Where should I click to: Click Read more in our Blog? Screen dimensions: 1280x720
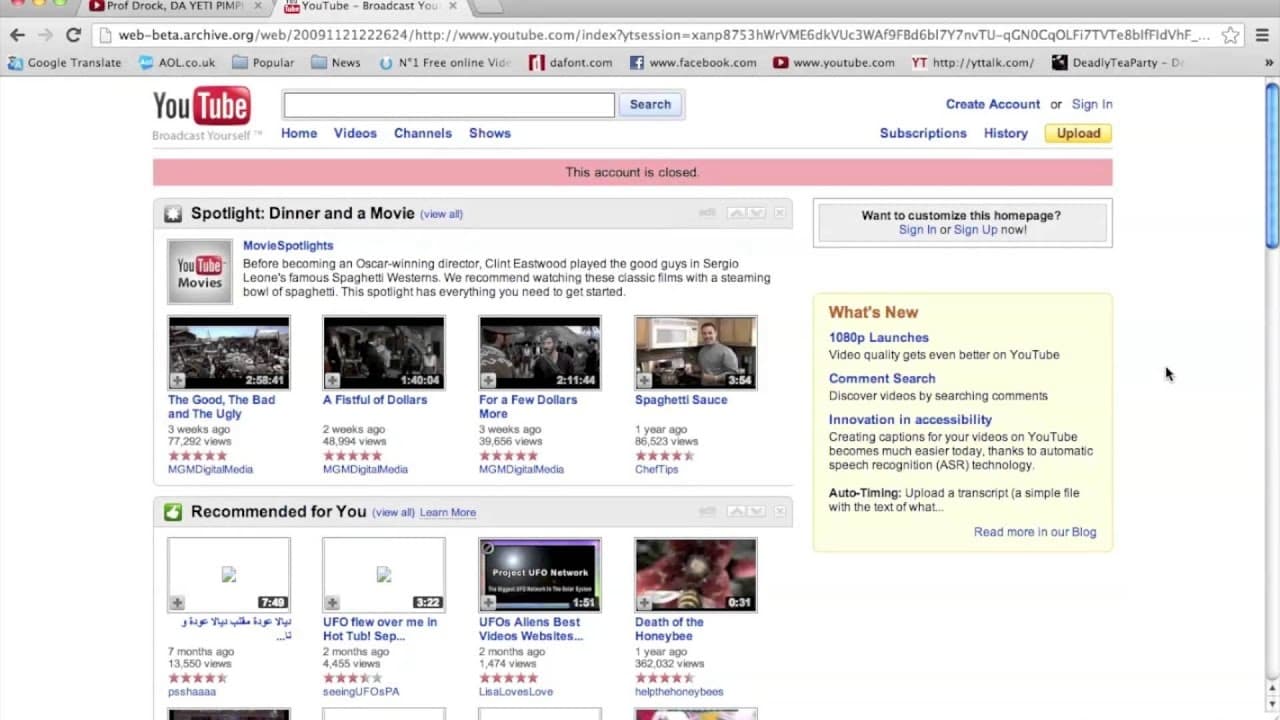coord(1035,532)
